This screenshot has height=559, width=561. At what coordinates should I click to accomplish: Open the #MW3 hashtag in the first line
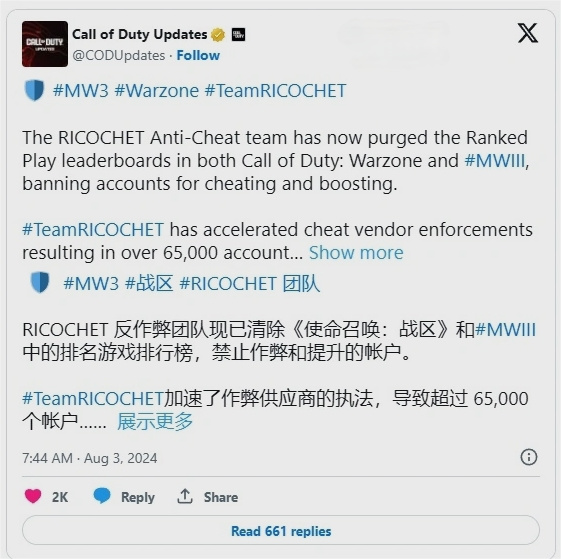[81, 91]
